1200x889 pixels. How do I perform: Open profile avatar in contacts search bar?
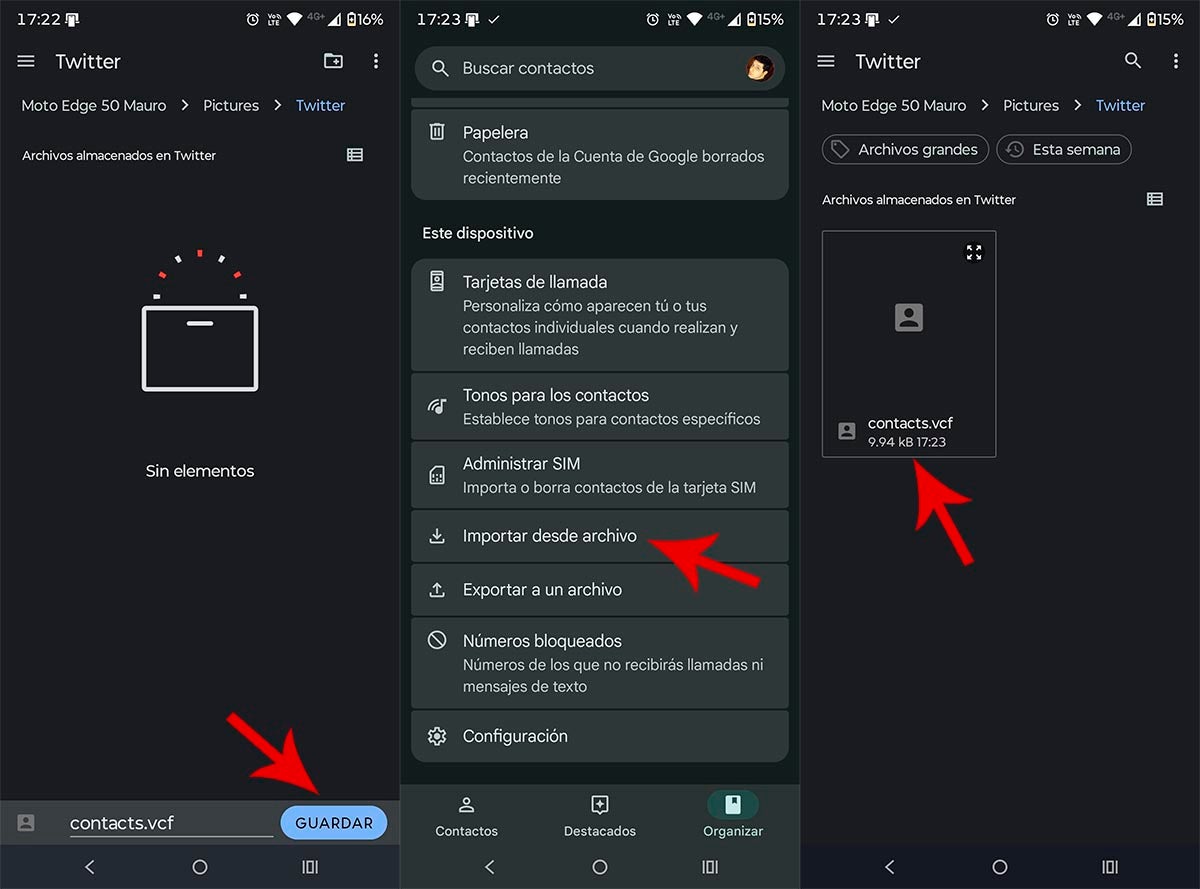760,68
